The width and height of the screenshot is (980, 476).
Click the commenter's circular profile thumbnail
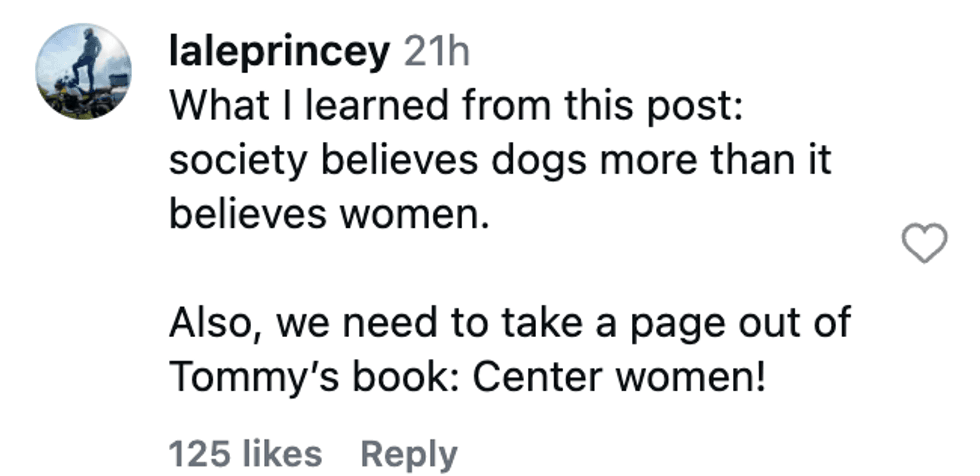84,71
